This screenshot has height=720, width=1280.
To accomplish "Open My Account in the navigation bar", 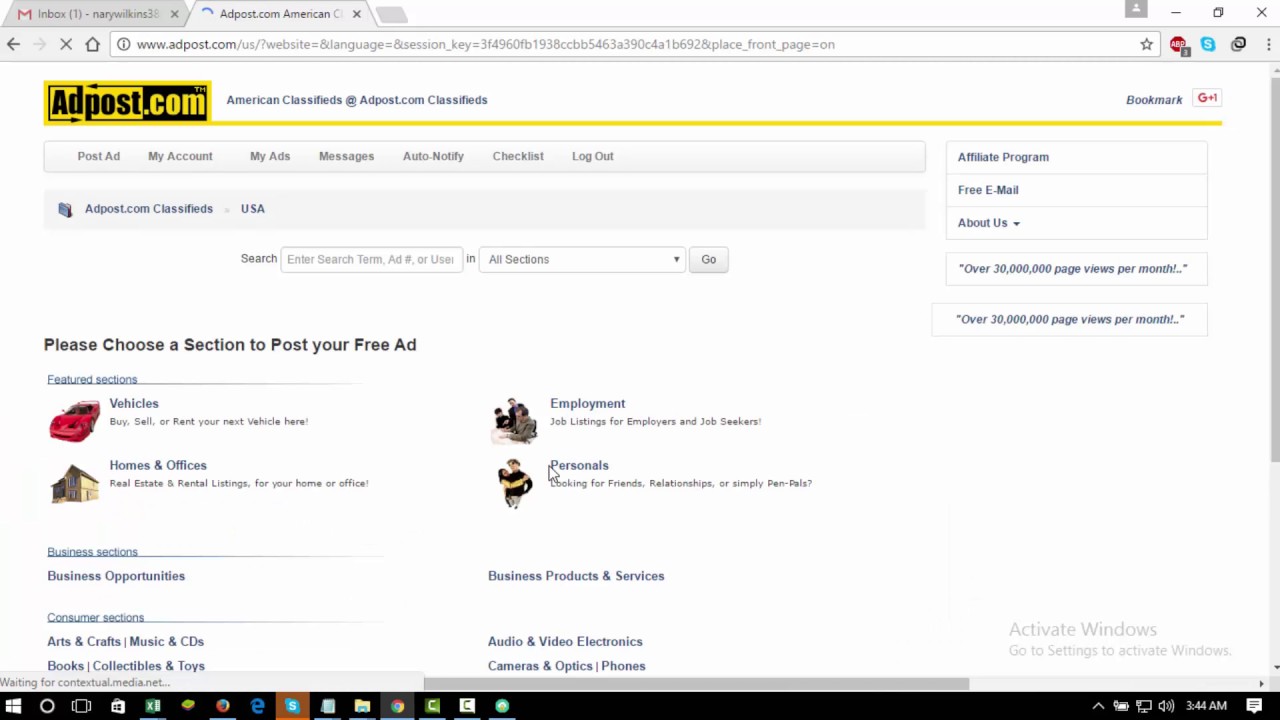I will [x=180, y=156].
